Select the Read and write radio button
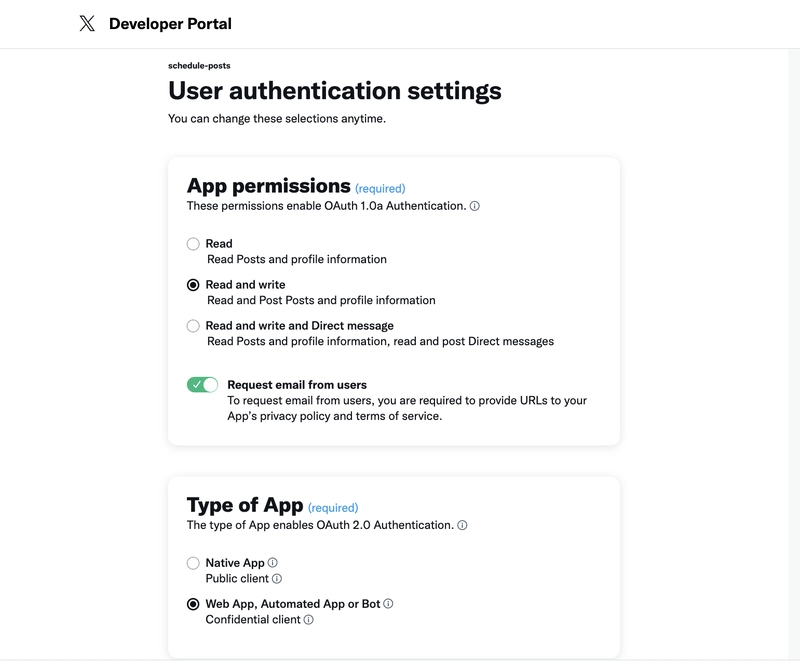This screenshot has width=800, height=667. coord(193,285)
